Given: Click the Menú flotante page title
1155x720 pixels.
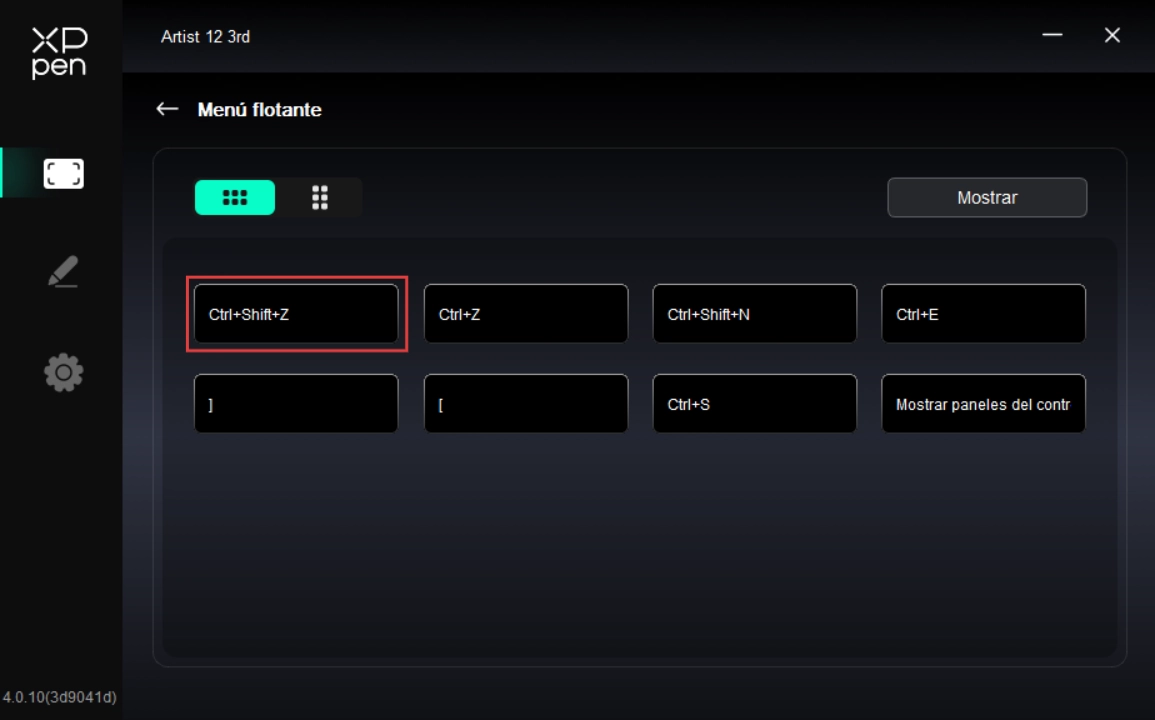Looking at the screenshot, I should point(259,110).
